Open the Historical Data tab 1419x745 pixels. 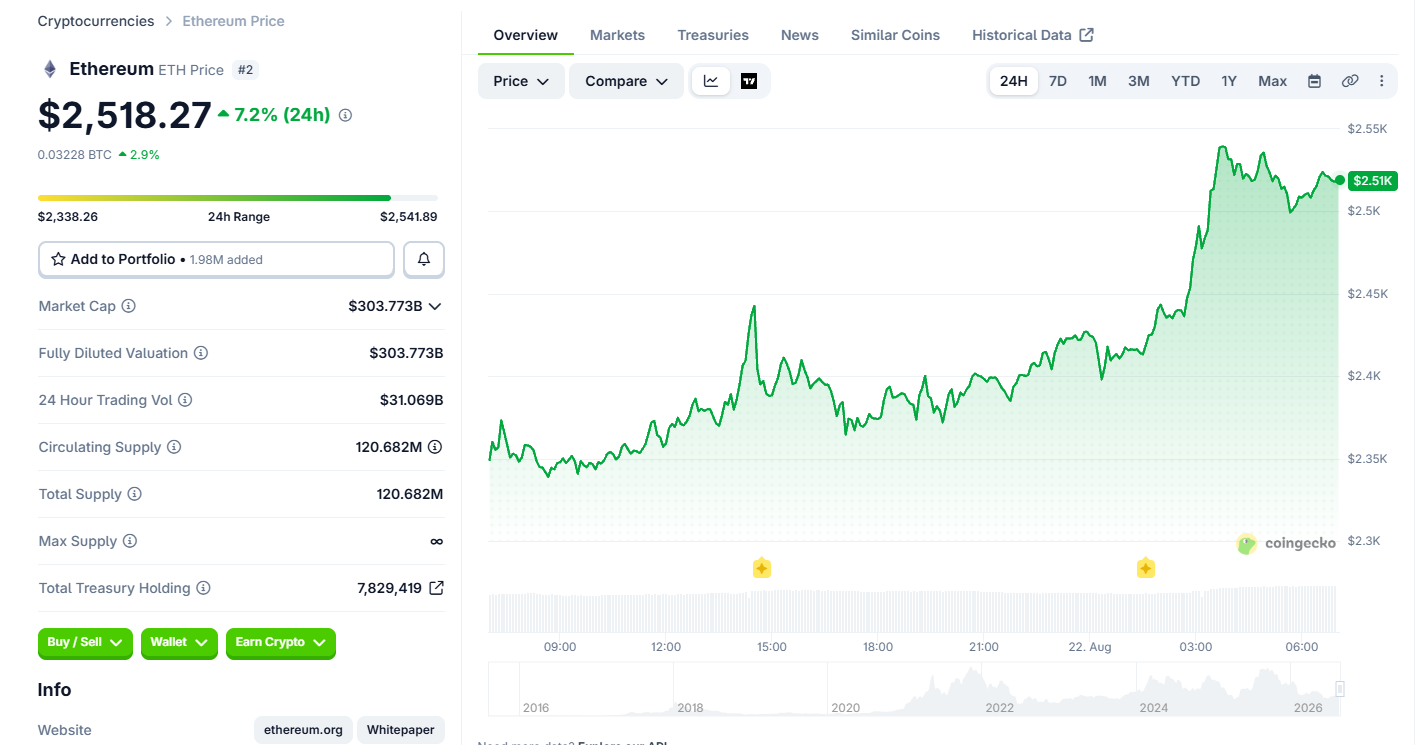coord(1033,35)
